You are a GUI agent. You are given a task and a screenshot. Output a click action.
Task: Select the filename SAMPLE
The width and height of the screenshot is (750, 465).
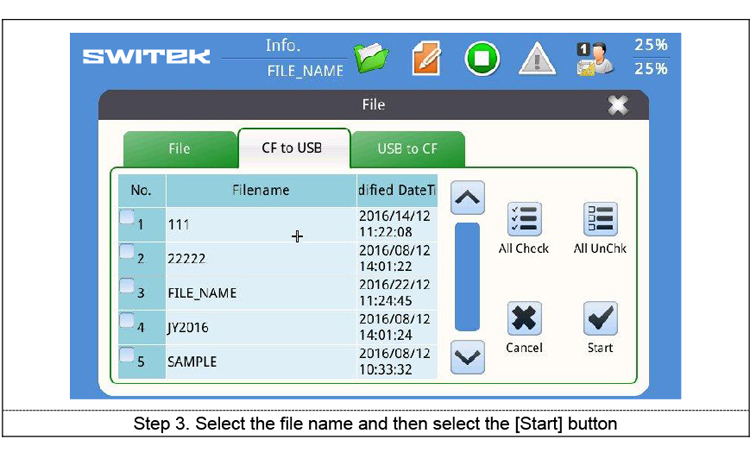click(192, 362)
